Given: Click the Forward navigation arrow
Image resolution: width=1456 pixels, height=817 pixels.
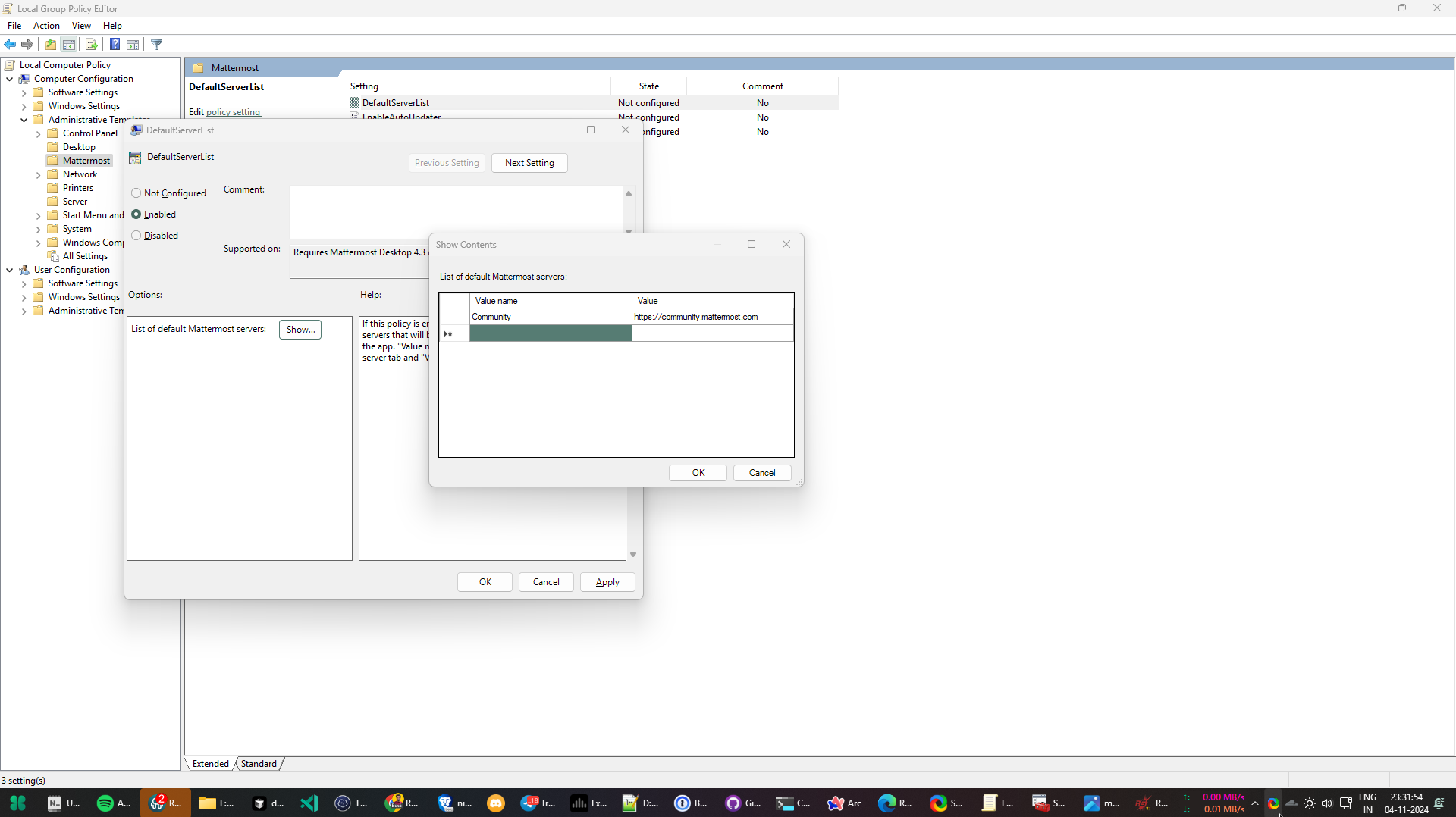Looking at the screenshot, I should (27, 44).
